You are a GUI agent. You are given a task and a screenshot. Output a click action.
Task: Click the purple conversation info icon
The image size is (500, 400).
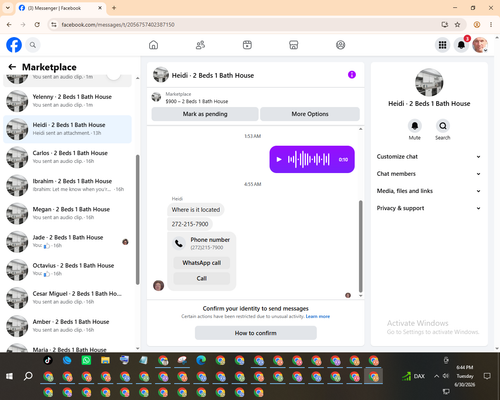(352, 75)
